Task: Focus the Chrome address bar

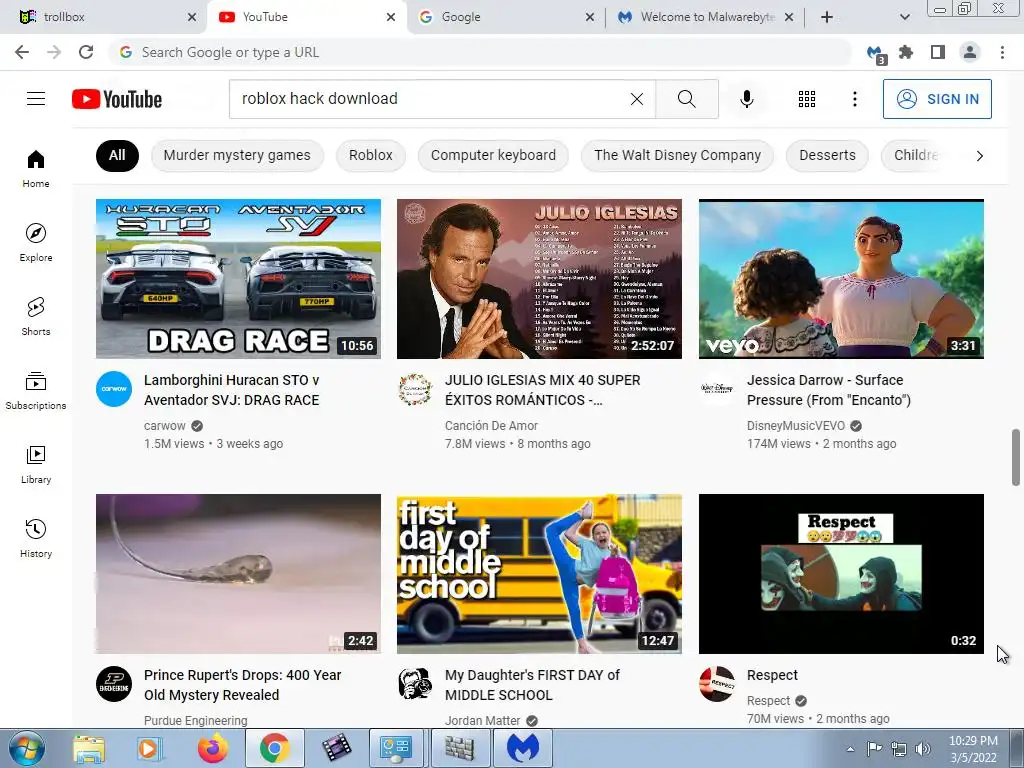Action: click(x=480, y=52)
